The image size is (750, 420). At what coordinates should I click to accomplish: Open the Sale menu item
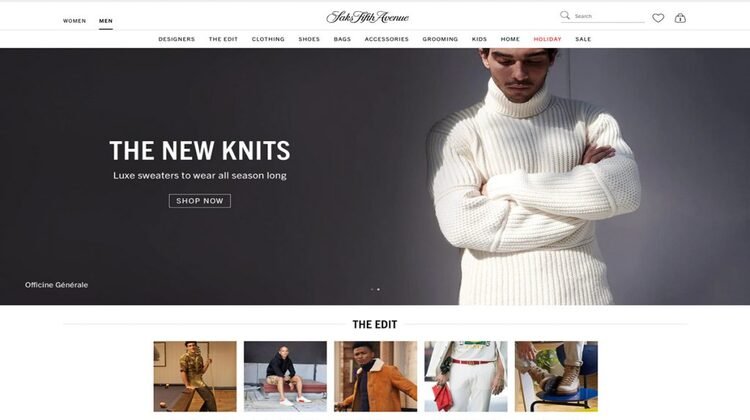[x=583, y=39]
